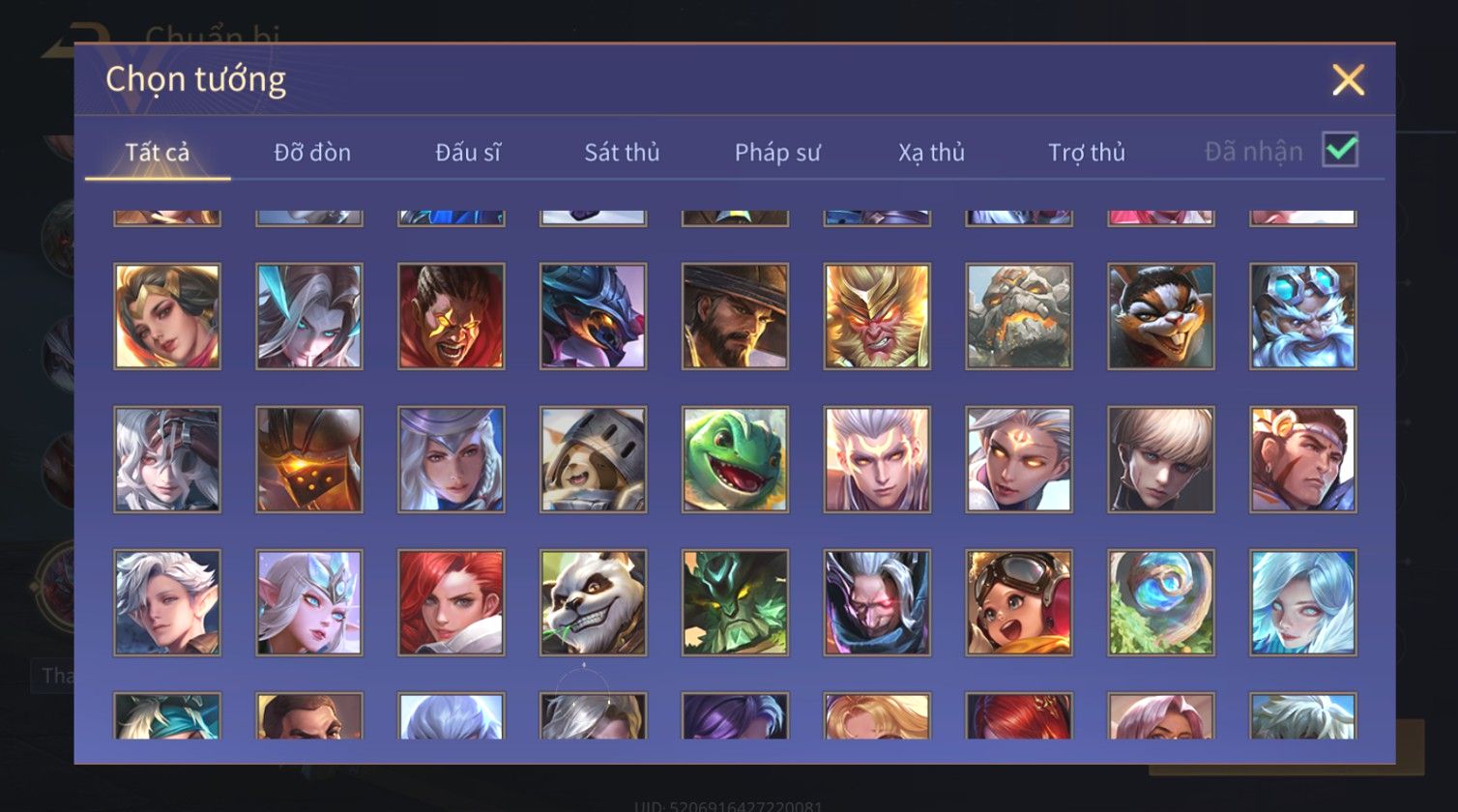Select the calico cat hero portrait
Image resolution: width=1458 pixels, height=812 pixels.
[1161, 316]
